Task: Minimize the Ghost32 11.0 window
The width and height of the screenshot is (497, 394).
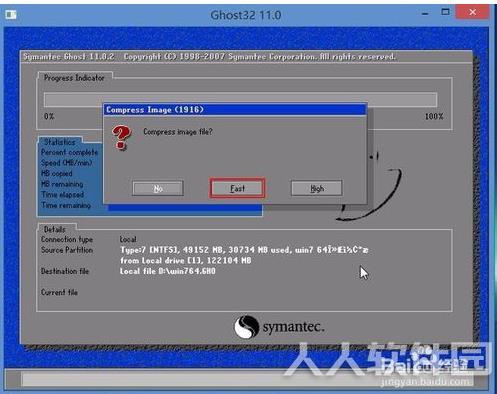Action: [425, 13]
